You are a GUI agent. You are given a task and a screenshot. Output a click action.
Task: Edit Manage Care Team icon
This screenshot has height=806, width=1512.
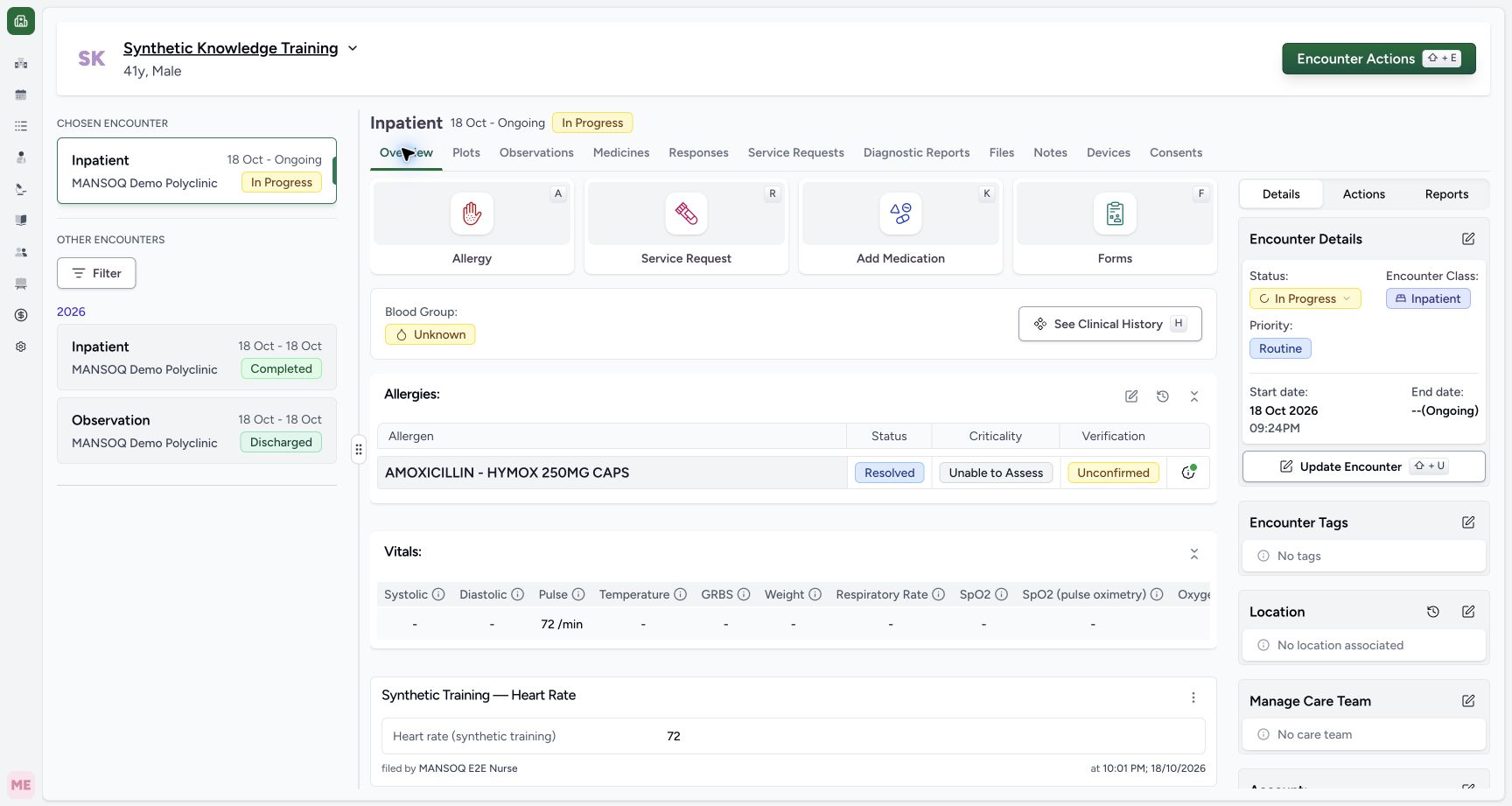coord(1468,701)
